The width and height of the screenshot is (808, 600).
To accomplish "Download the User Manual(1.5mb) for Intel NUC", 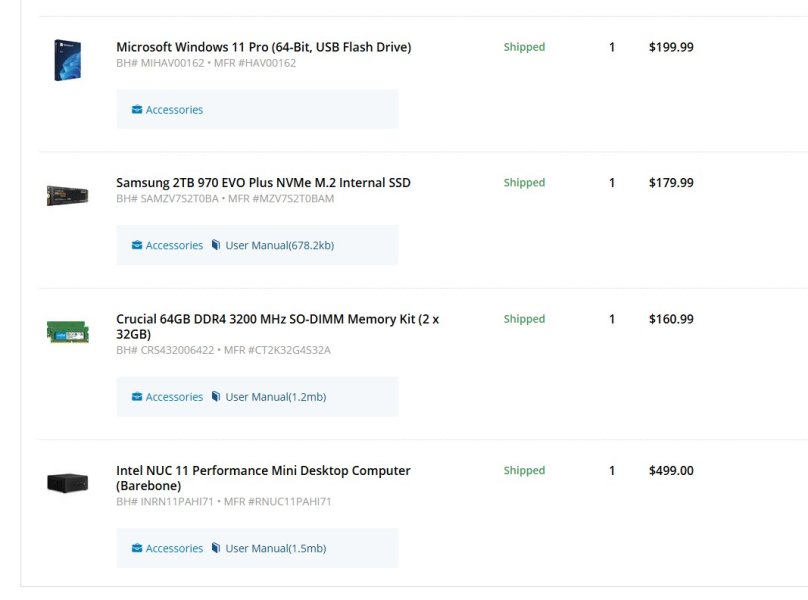I will [276, 548].
